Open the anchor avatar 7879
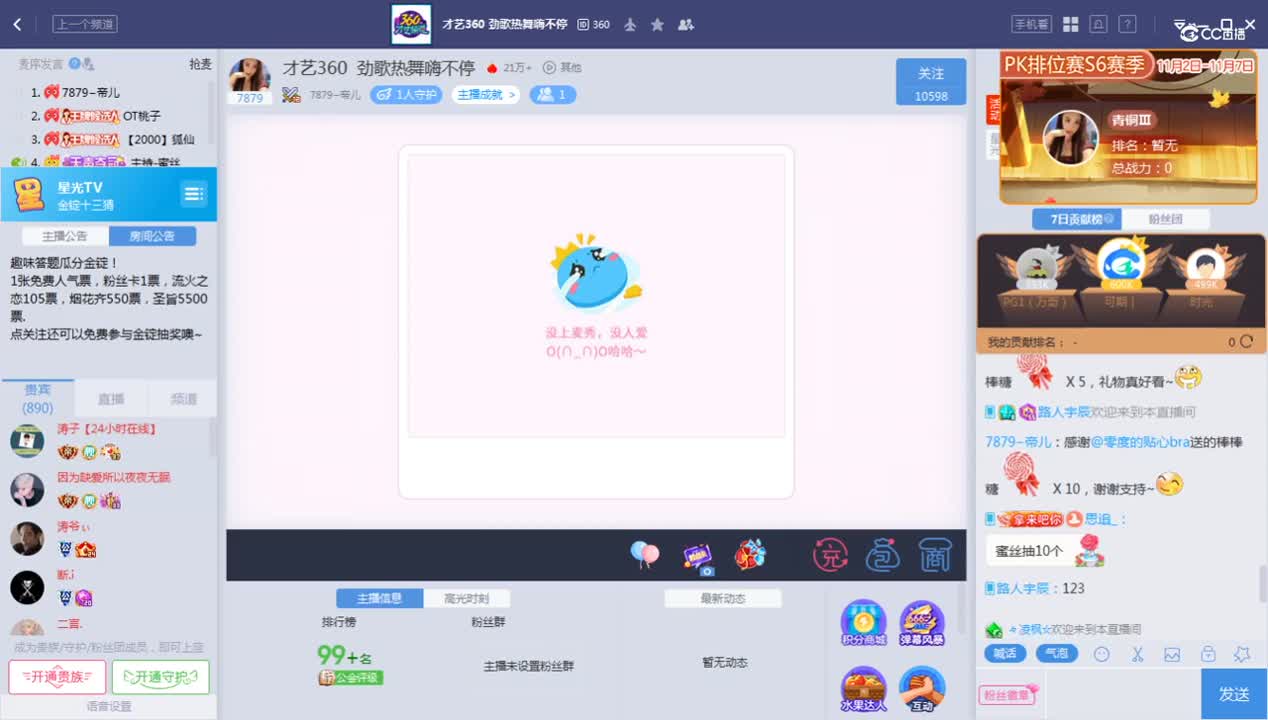This screenshot has width=1268, height=720. (250, 78)
